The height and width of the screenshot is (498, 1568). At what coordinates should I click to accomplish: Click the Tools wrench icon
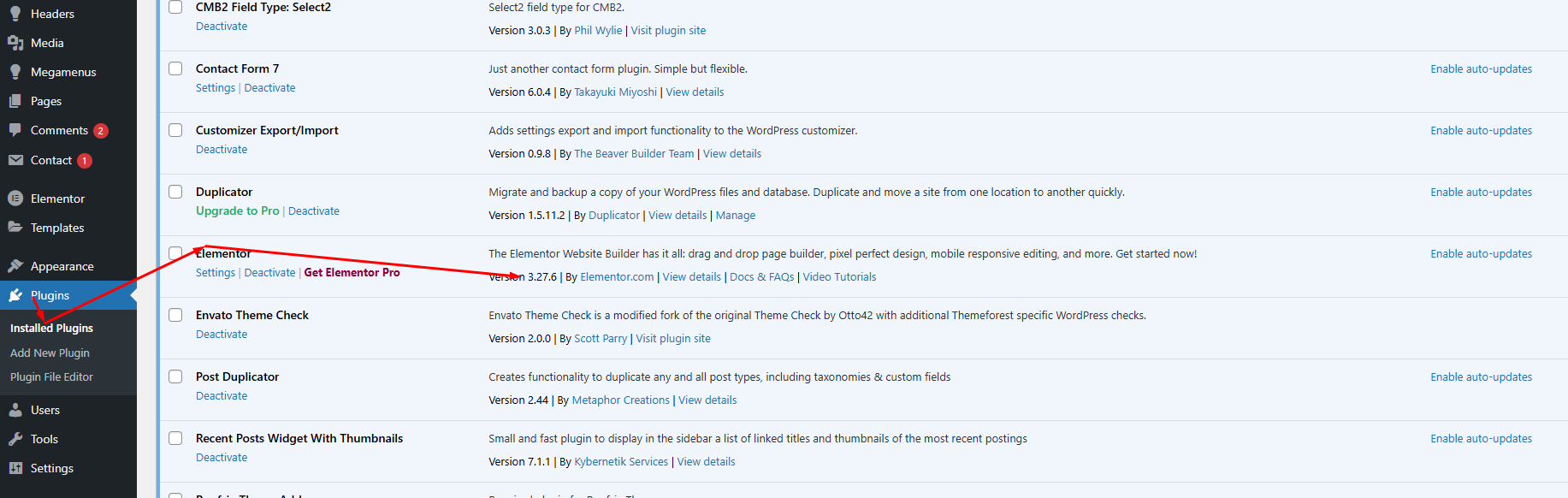(x=15, y=439)
